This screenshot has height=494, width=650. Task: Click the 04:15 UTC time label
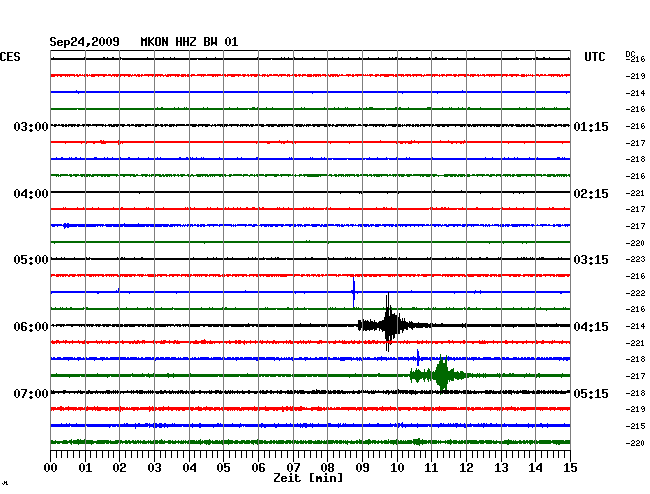tap(591, 327)
